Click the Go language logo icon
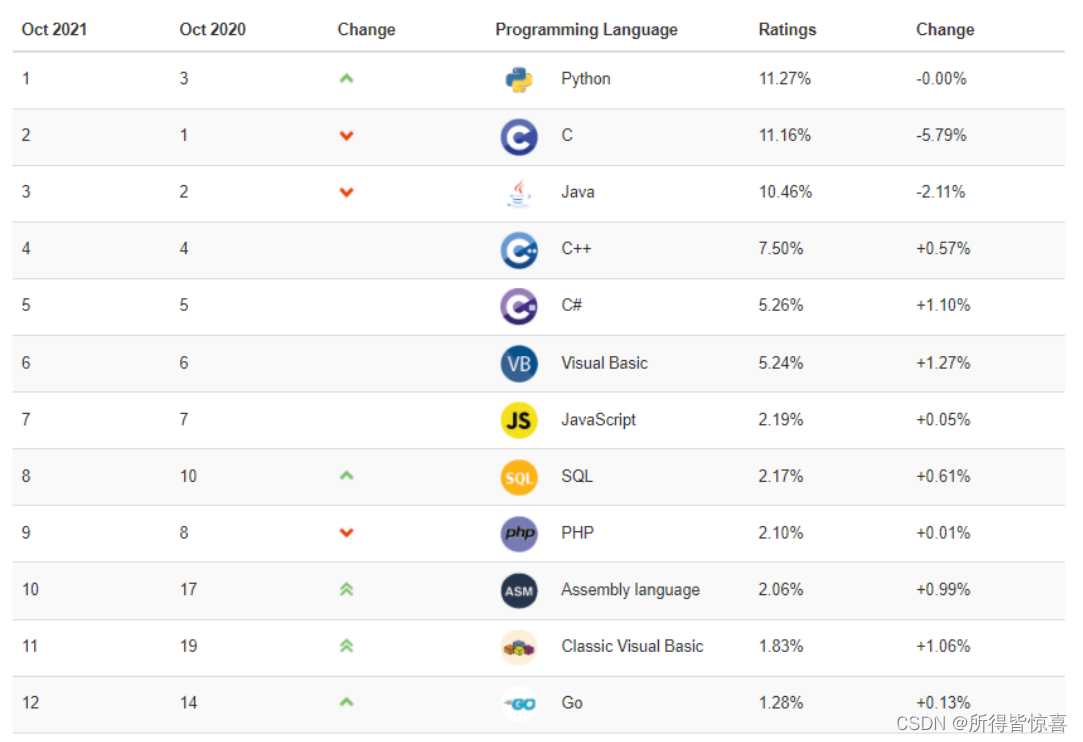The height and width of the screenshot is (742, 1083). 519,703
